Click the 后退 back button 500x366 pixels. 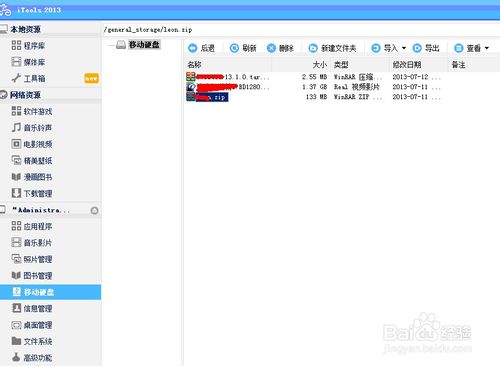coord(201,48)
